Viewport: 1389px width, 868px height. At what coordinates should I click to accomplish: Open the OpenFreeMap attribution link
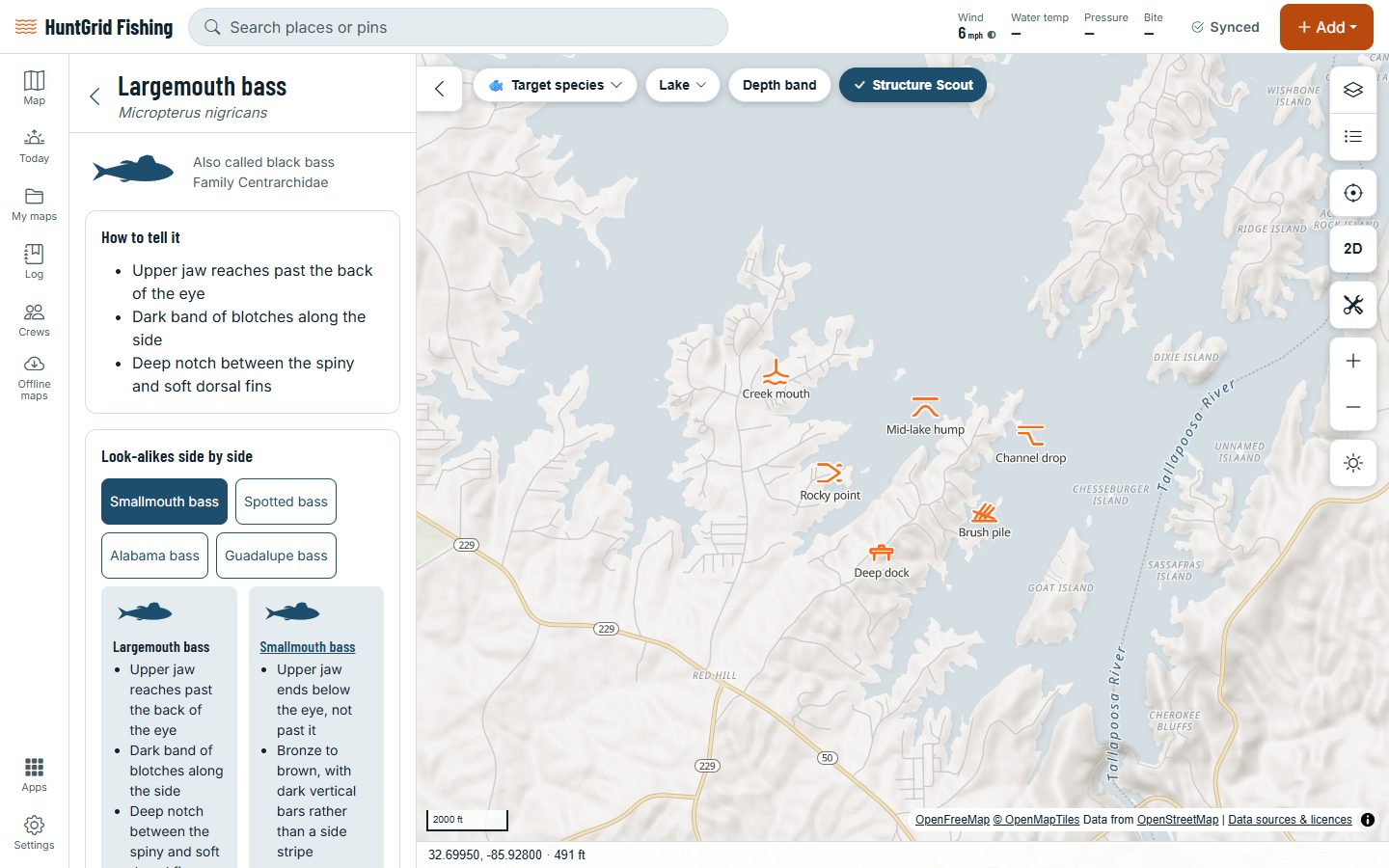pos(952,820)
